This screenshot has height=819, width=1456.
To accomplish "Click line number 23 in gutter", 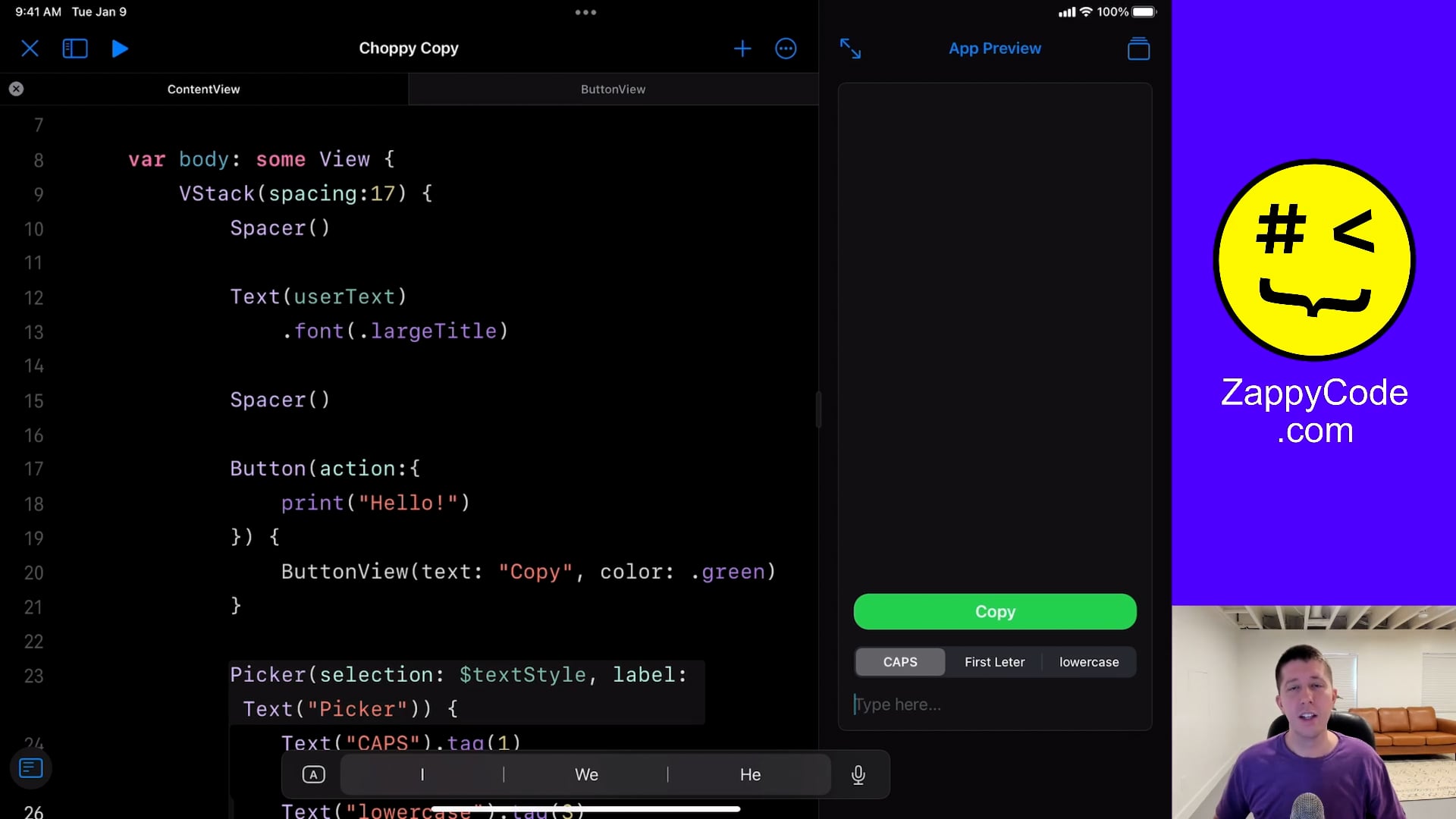I will pos(33,676).
